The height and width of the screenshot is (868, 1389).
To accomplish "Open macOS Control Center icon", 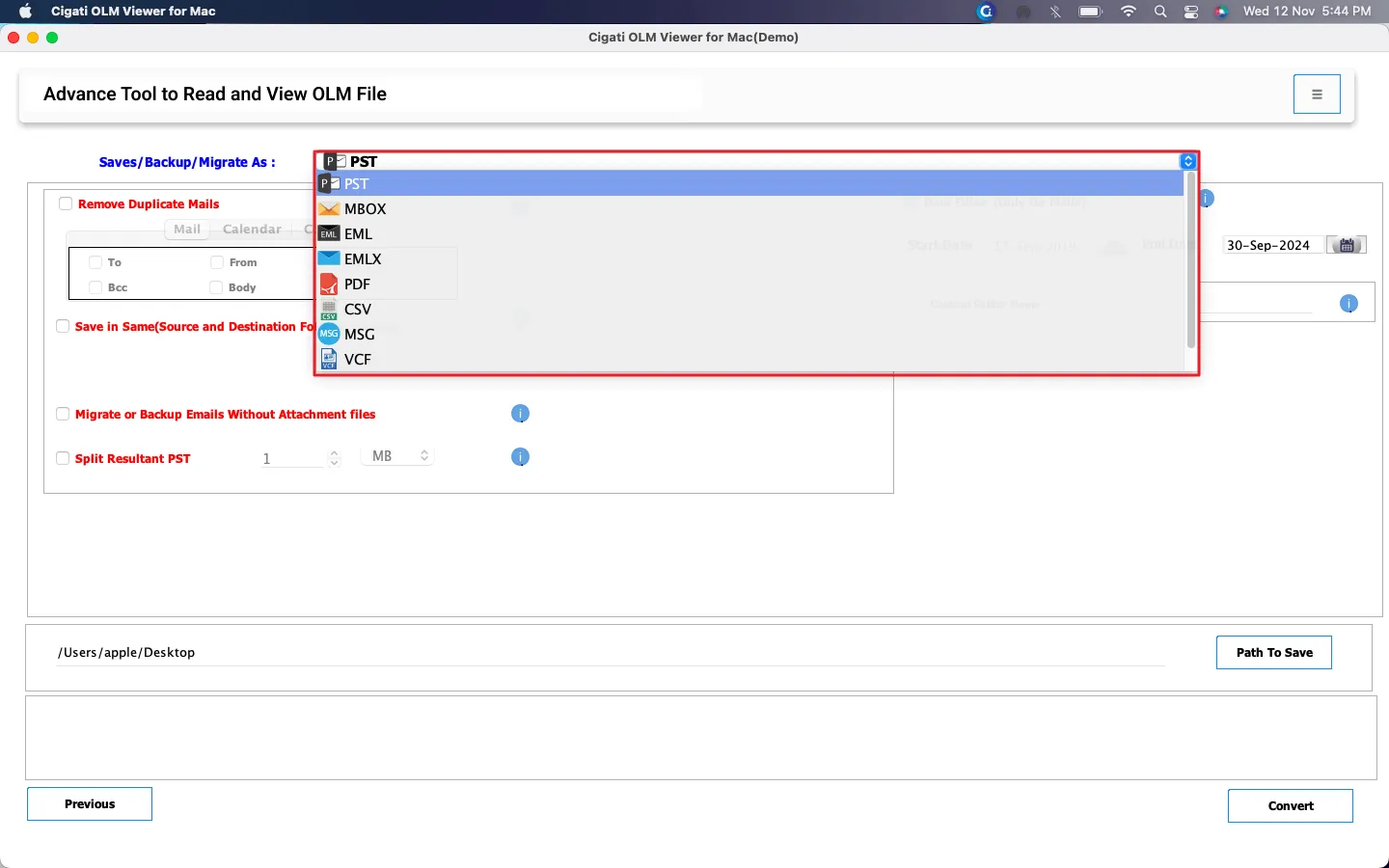I will pos(1191,12).
